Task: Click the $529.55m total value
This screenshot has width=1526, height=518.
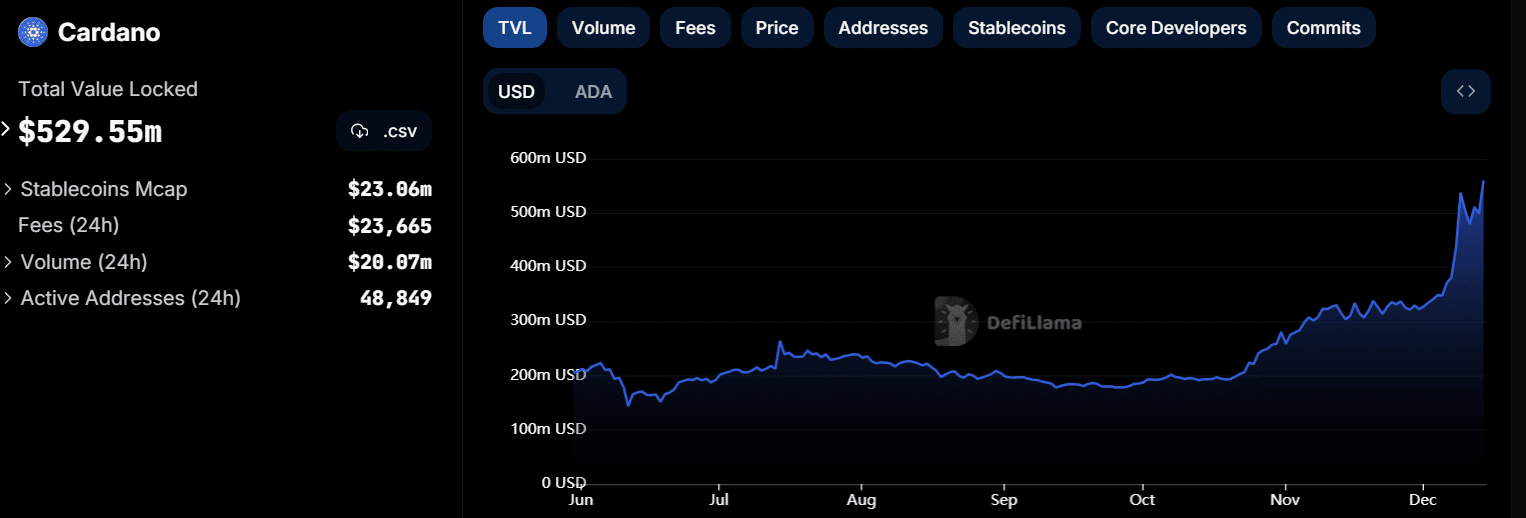Action: tap(90, 131)
